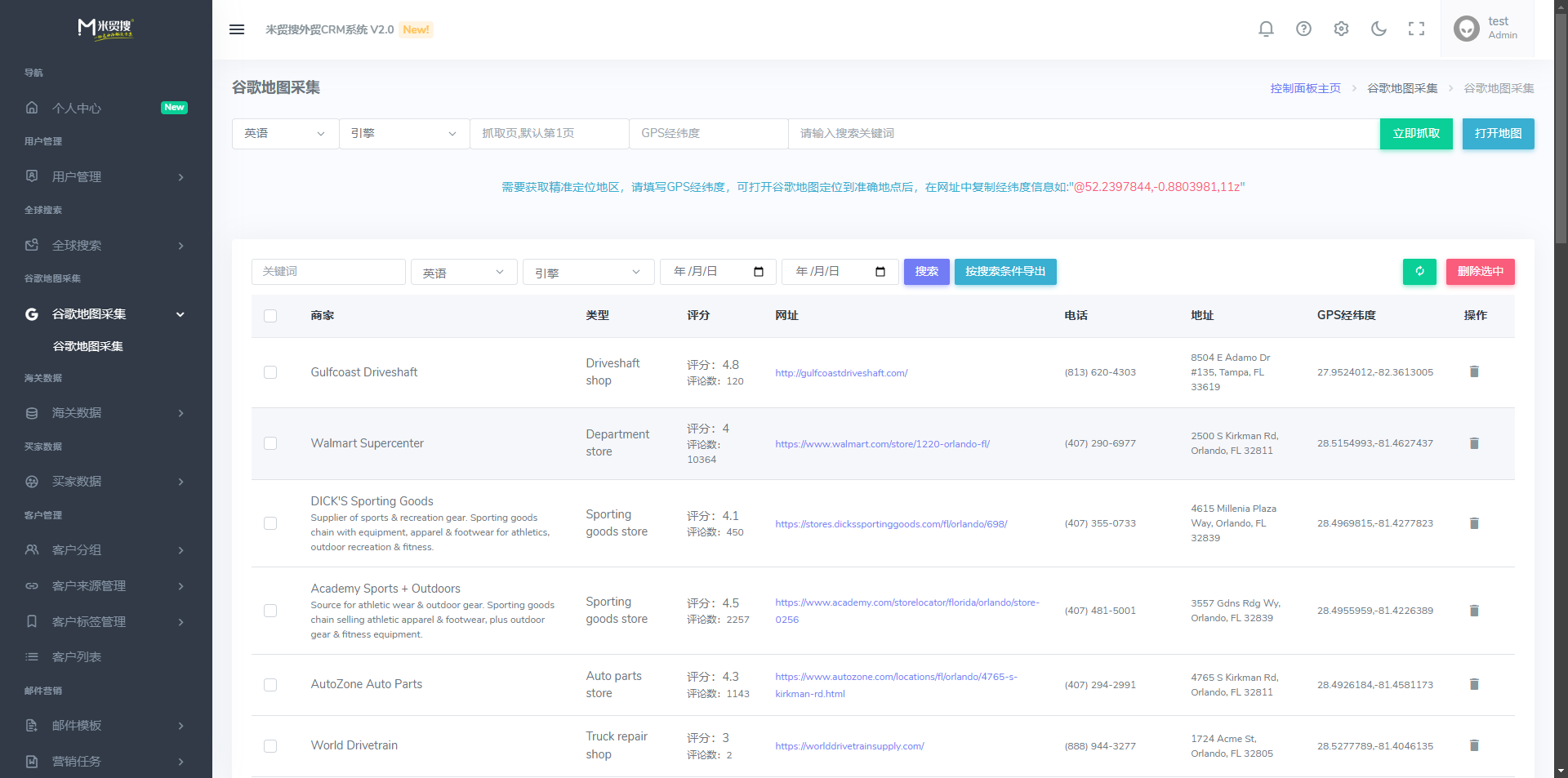
Task: Check the Academy Sports + Outdoors row checkbox
Action: pyautogui.click(x=270, y=611)
